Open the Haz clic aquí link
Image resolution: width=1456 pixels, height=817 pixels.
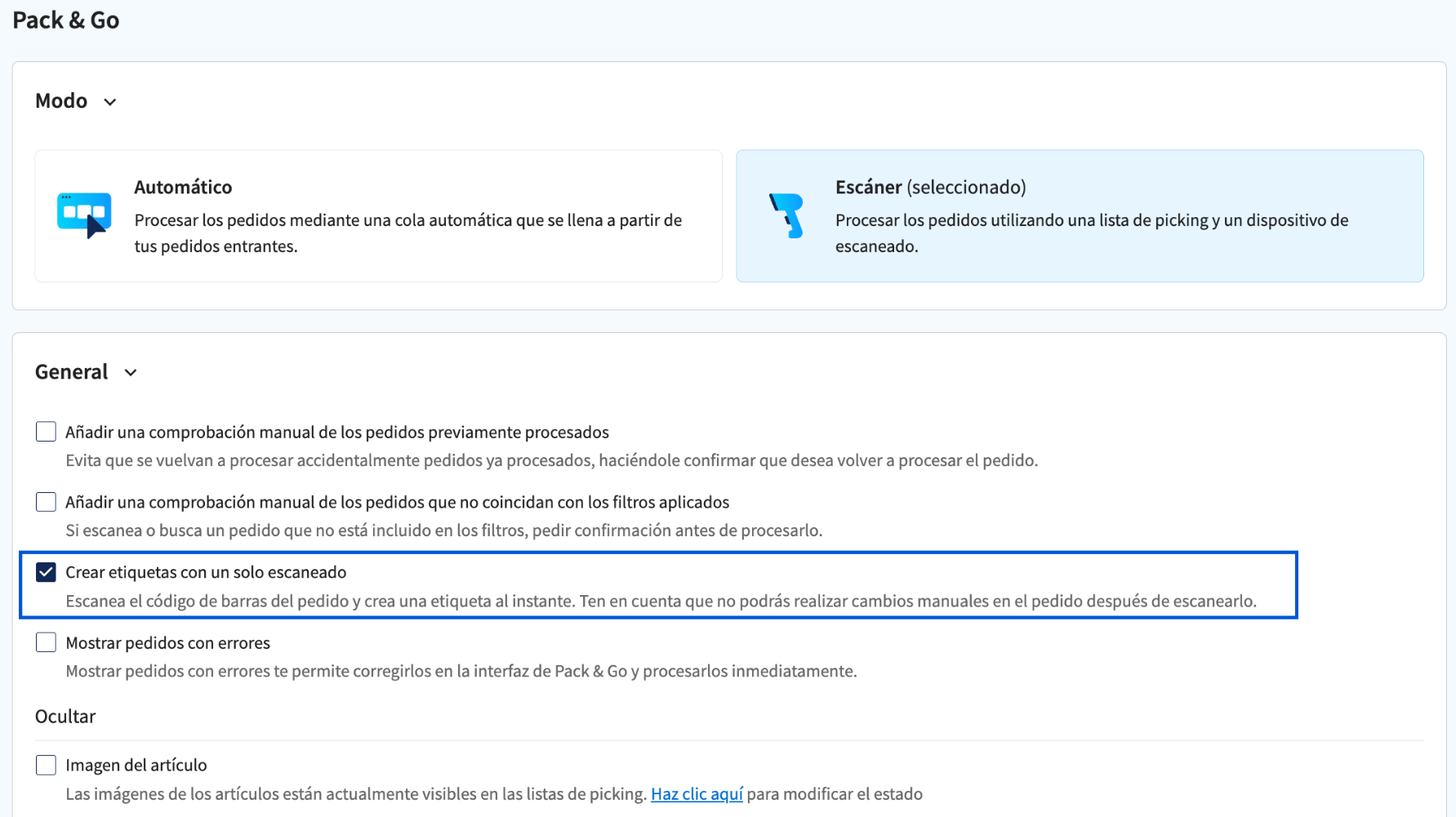697,794
